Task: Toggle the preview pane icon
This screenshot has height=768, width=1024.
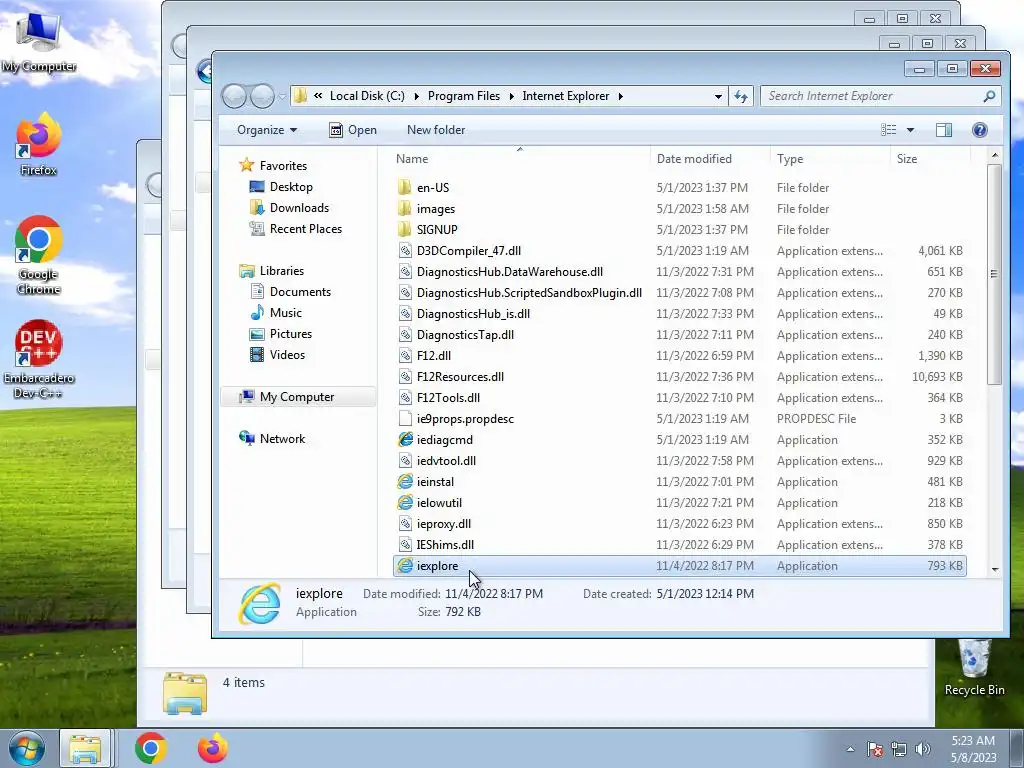Action: click(944, 130)
